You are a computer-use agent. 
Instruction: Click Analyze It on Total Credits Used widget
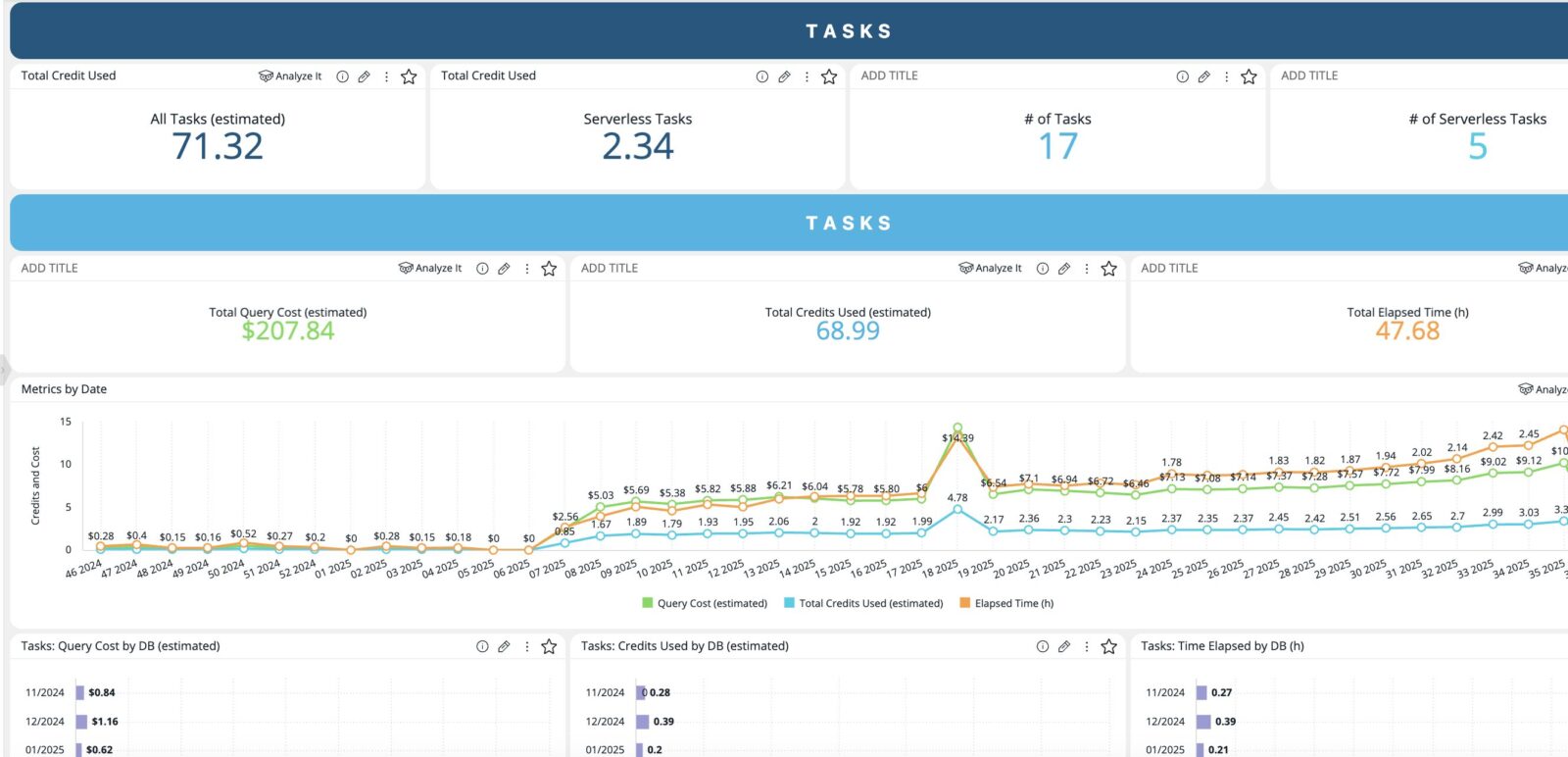click(x=990, y=269)
